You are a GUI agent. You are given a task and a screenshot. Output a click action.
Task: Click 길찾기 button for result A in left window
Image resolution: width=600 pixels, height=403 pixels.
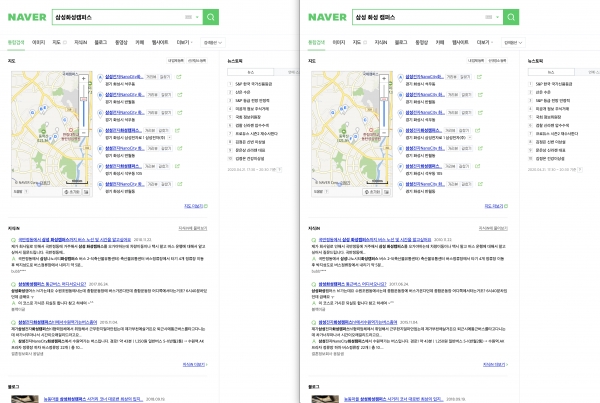[165, 77]
